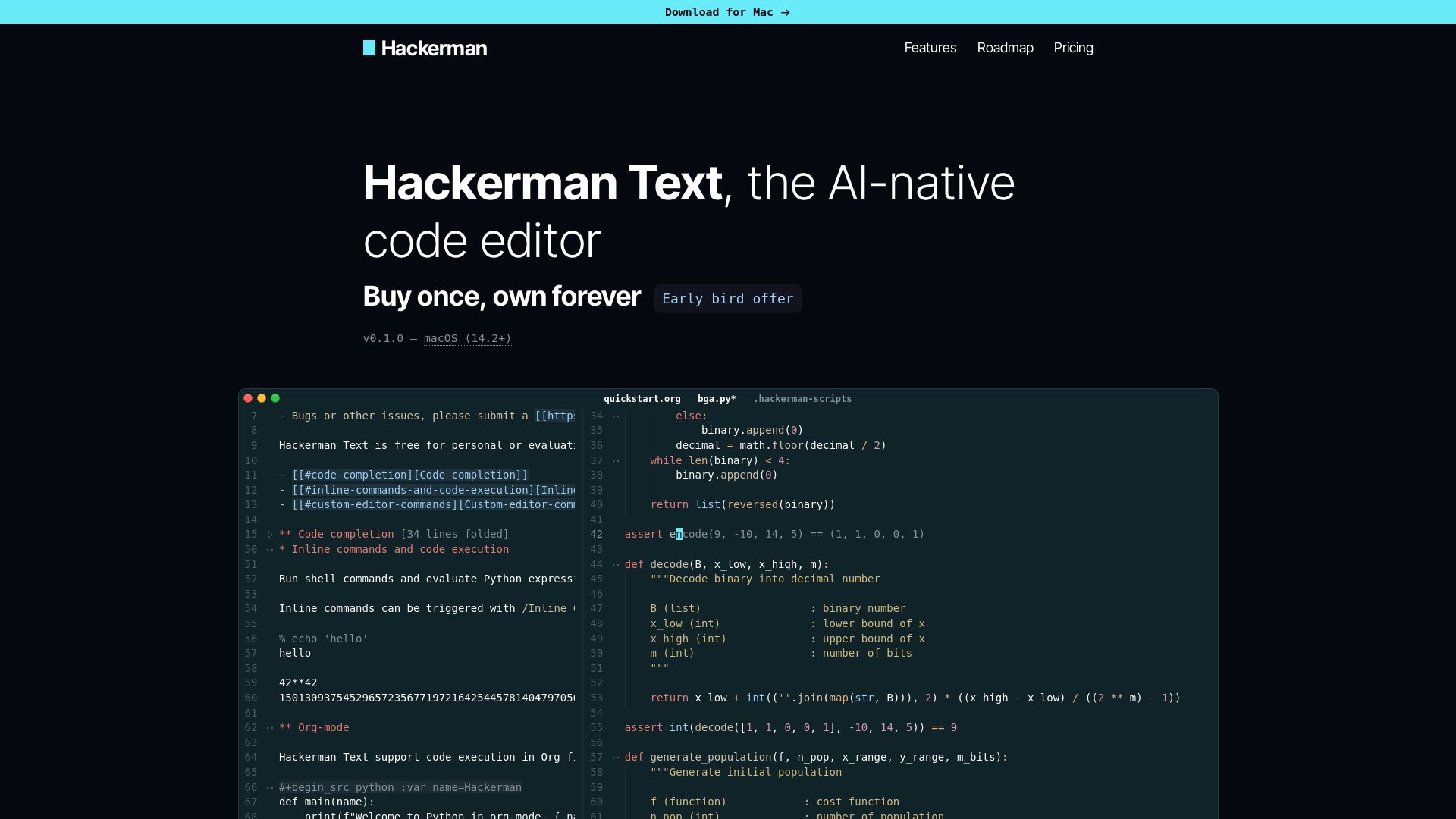Open the Roadmap menu item
The height and width of the screenshot is (819, 1456).
click(x=1005, y=48)
